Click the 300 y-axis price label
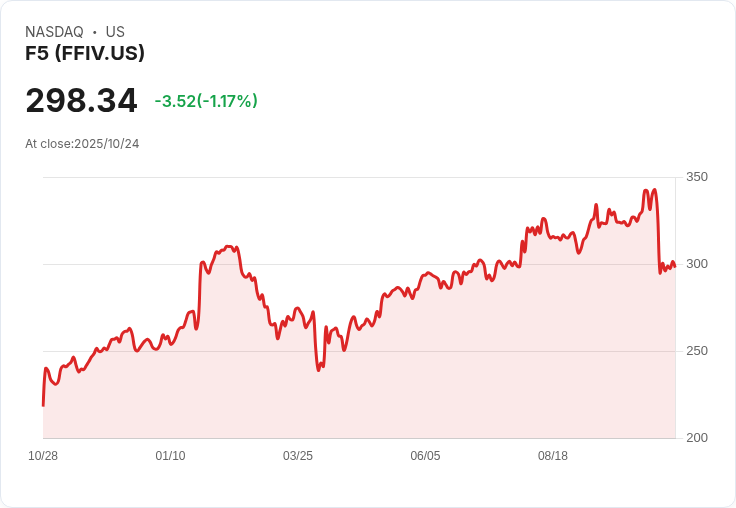The image size is (736, 508). click(x=696, y=264)
